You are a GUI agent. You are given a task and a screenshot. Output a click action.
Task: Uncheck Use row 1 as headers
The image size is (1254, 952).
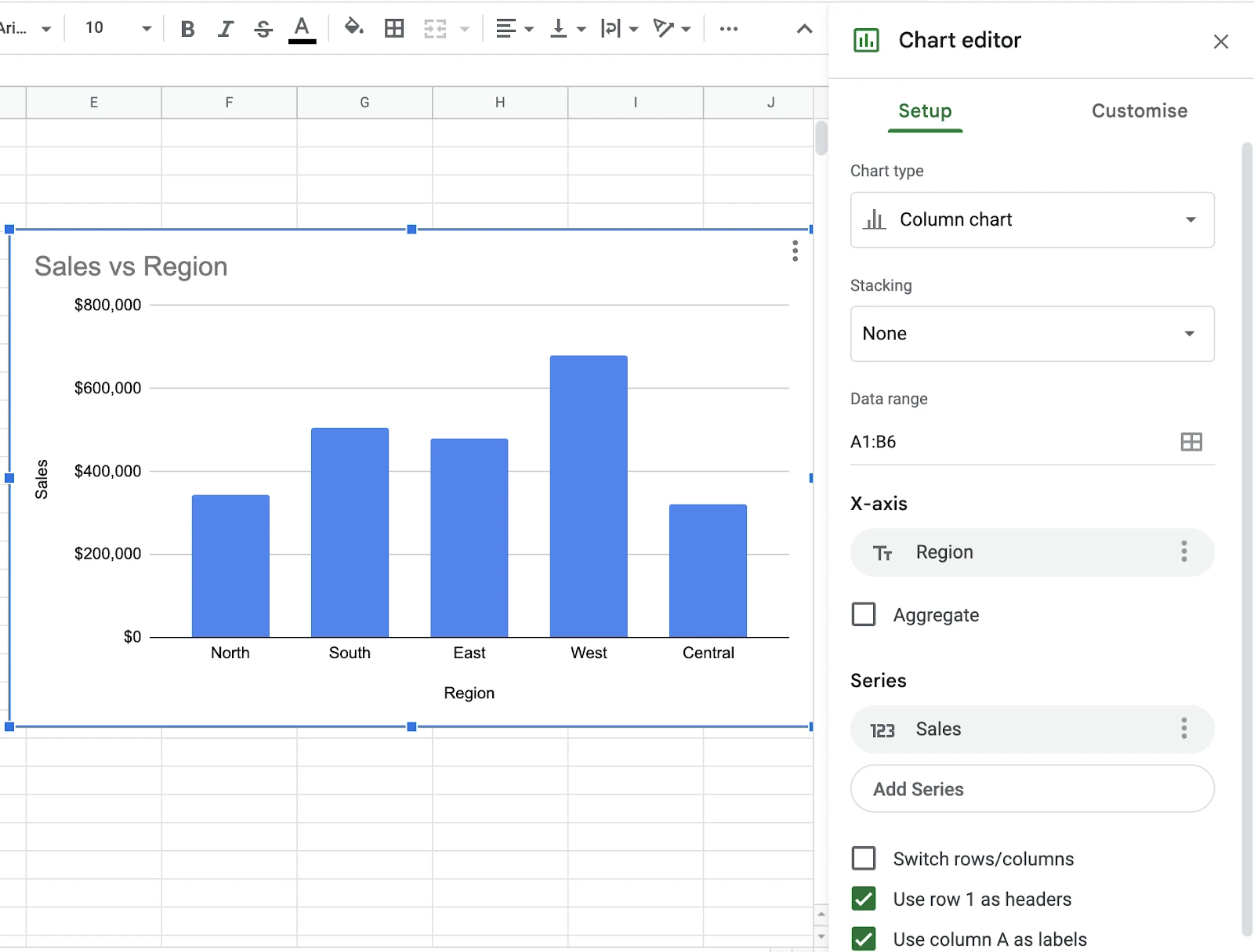coord(864,899)
